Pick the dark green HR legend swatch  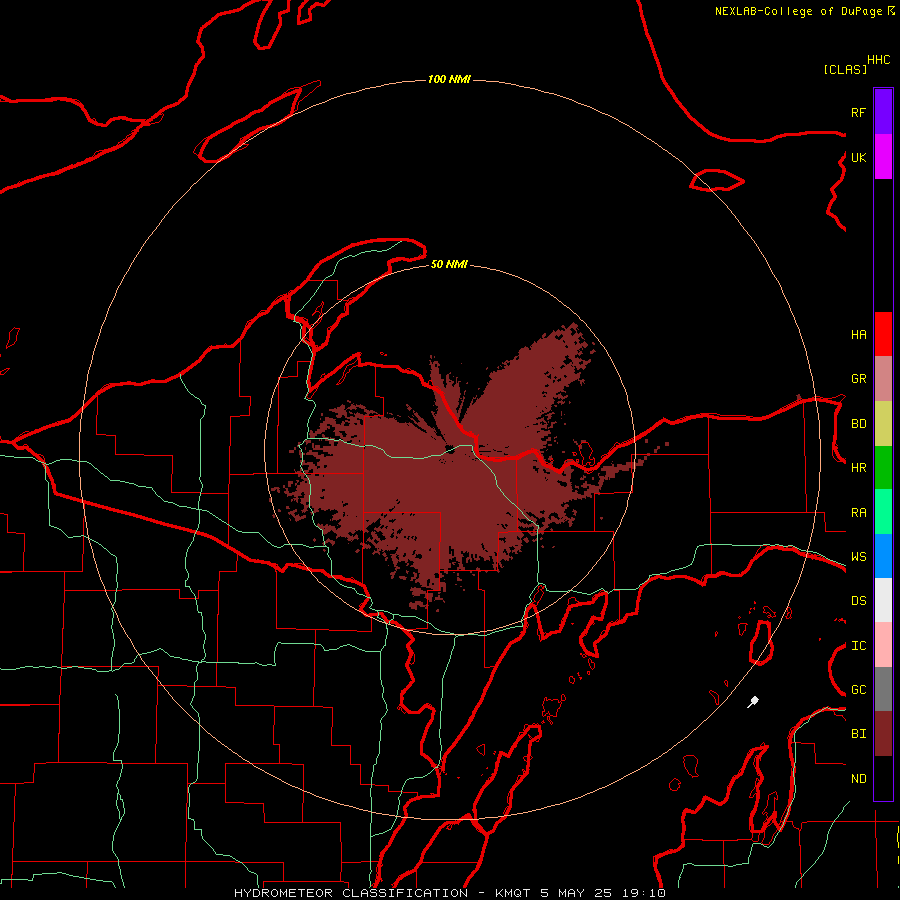coord(883,468)
